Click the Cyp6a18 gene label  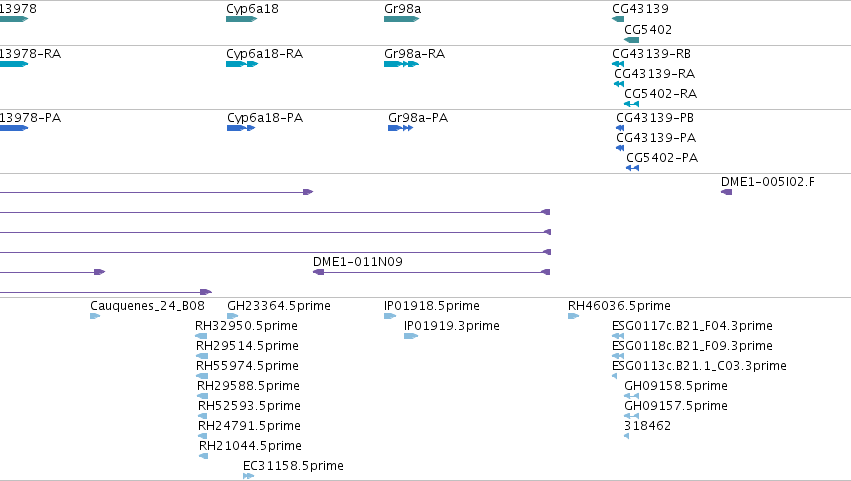[x=252, y=9]
